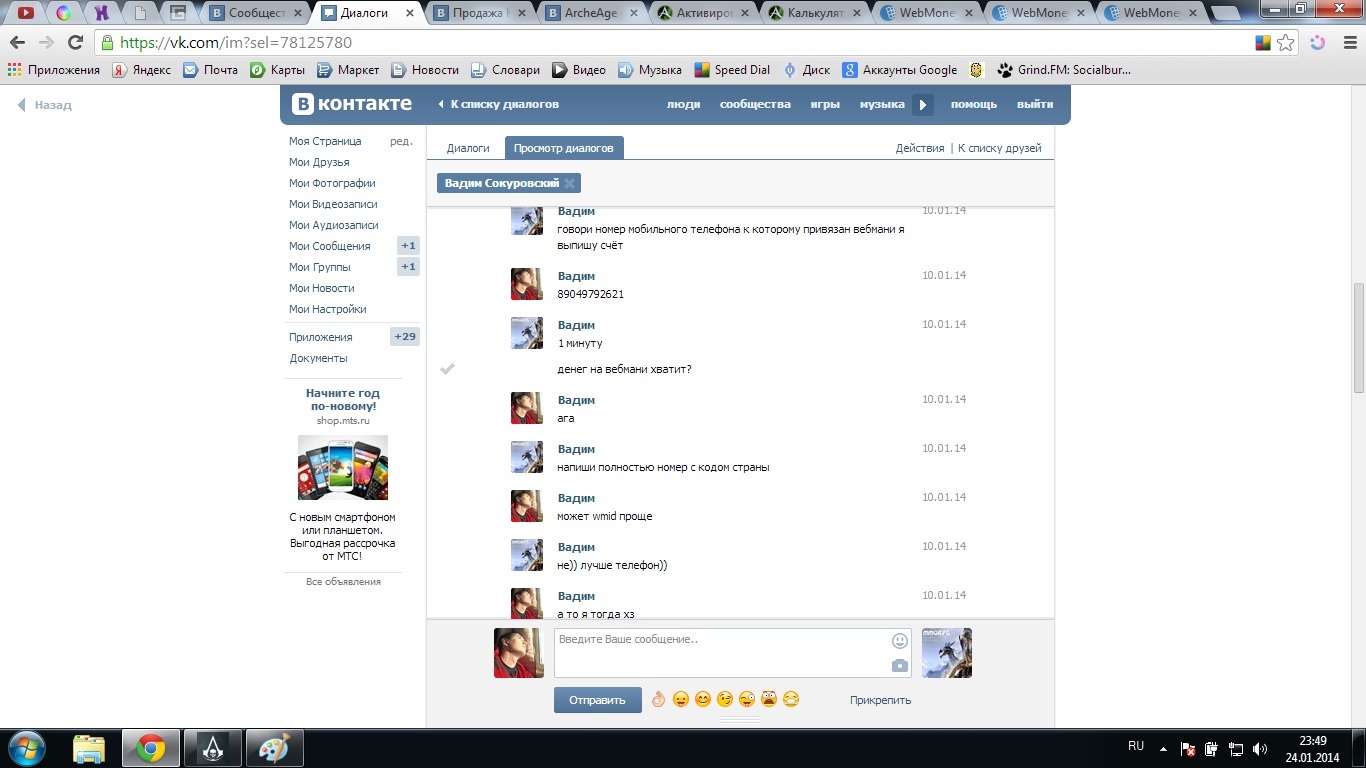Screen dimensions: 1366x768
Task: Open Мои Друзья in the left menu
Action: [x=319, y=162]
